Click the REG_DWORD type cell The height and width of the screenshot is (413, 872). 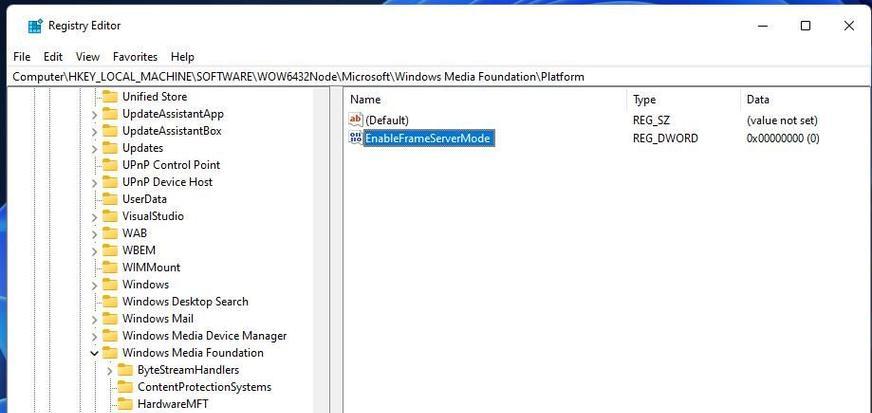pyautogui.click(x=665, y=138)
